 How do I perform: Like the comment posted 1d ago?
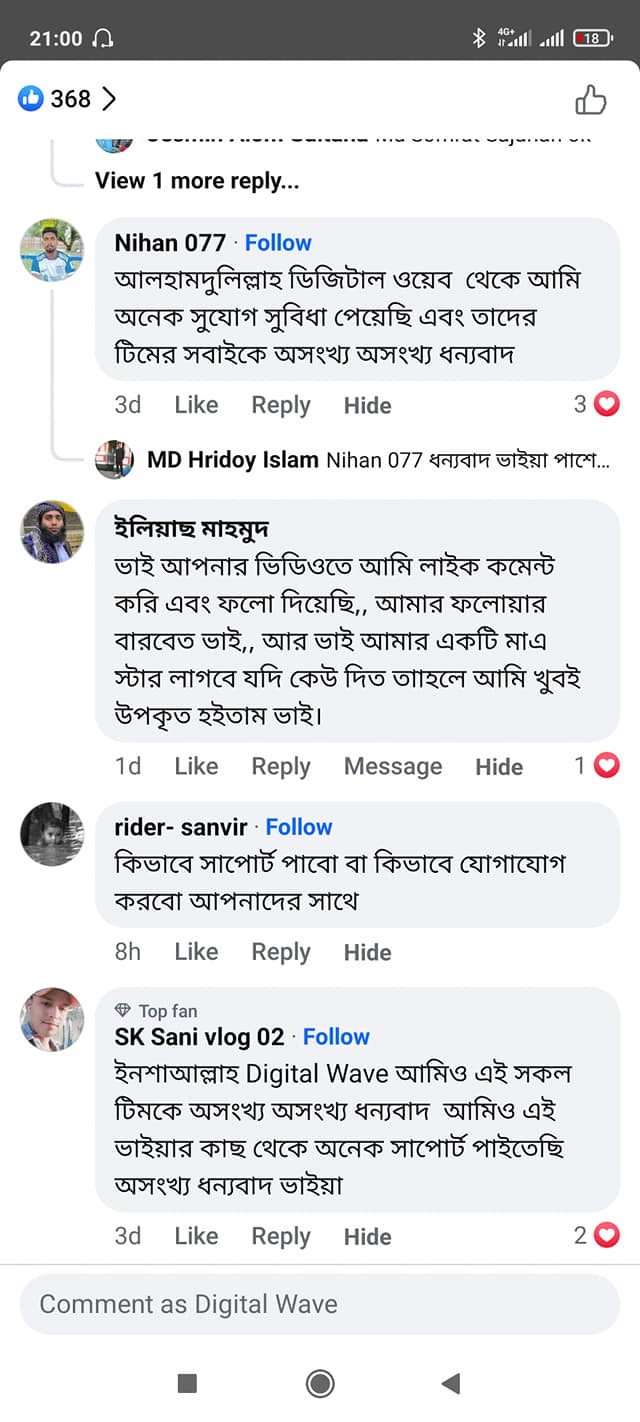click(x=196, y=766)
